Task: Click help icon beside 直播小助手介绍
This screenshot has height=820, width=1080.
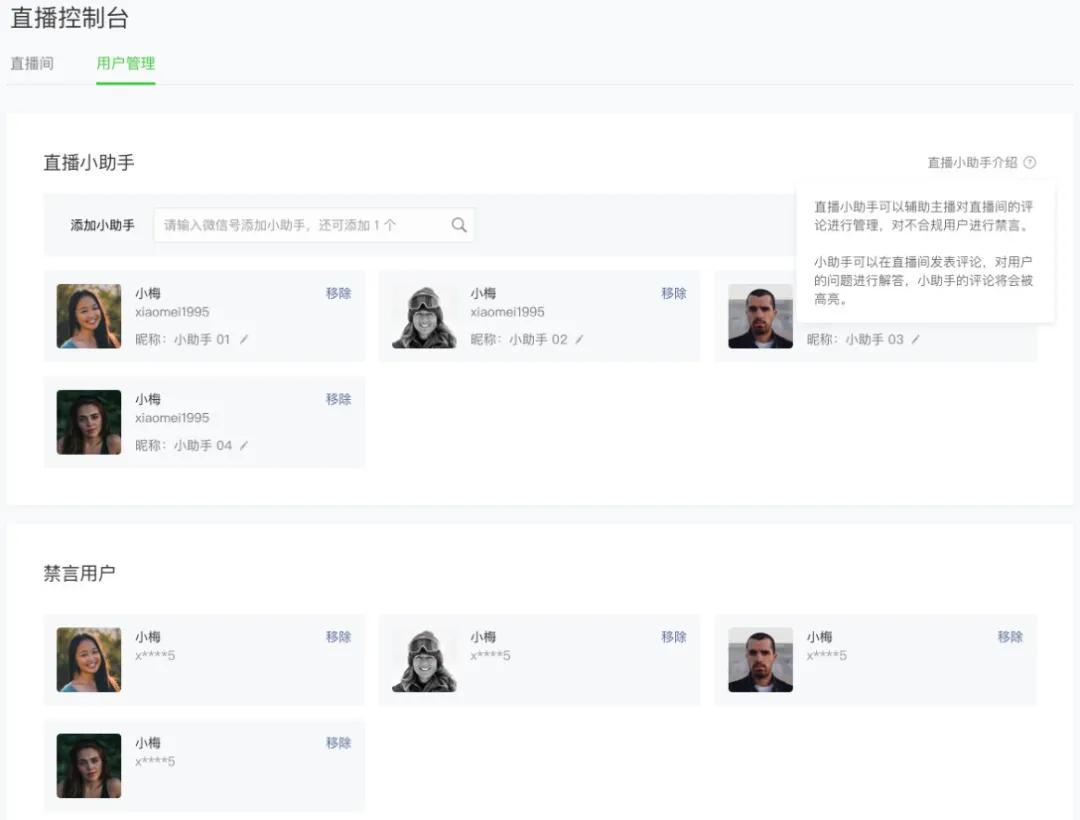Action: point(1030,162)
